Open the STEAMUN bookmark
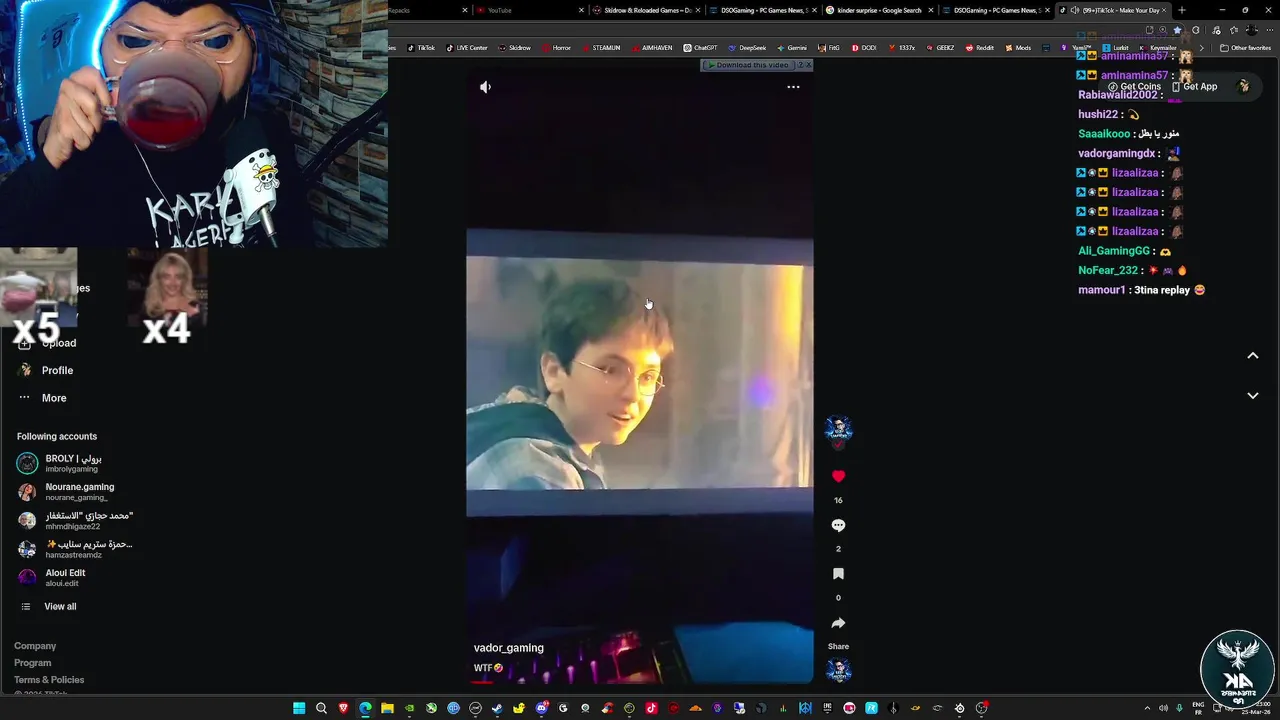The height and width of the screenshot is (720, 1280). click(x=600, y=48)
